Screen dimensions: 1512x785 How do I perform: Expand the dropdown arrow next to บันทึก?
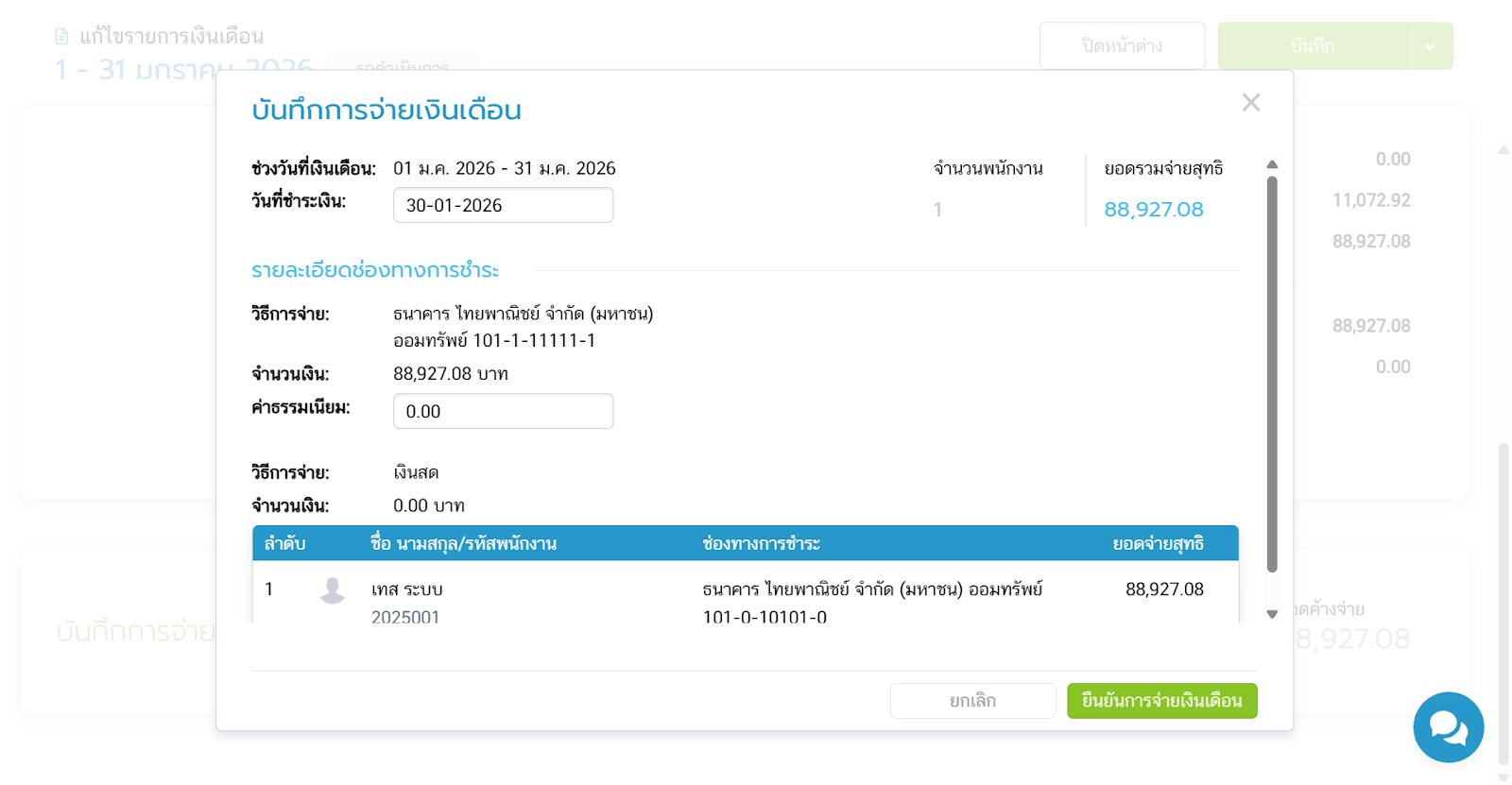point(1430,46)
